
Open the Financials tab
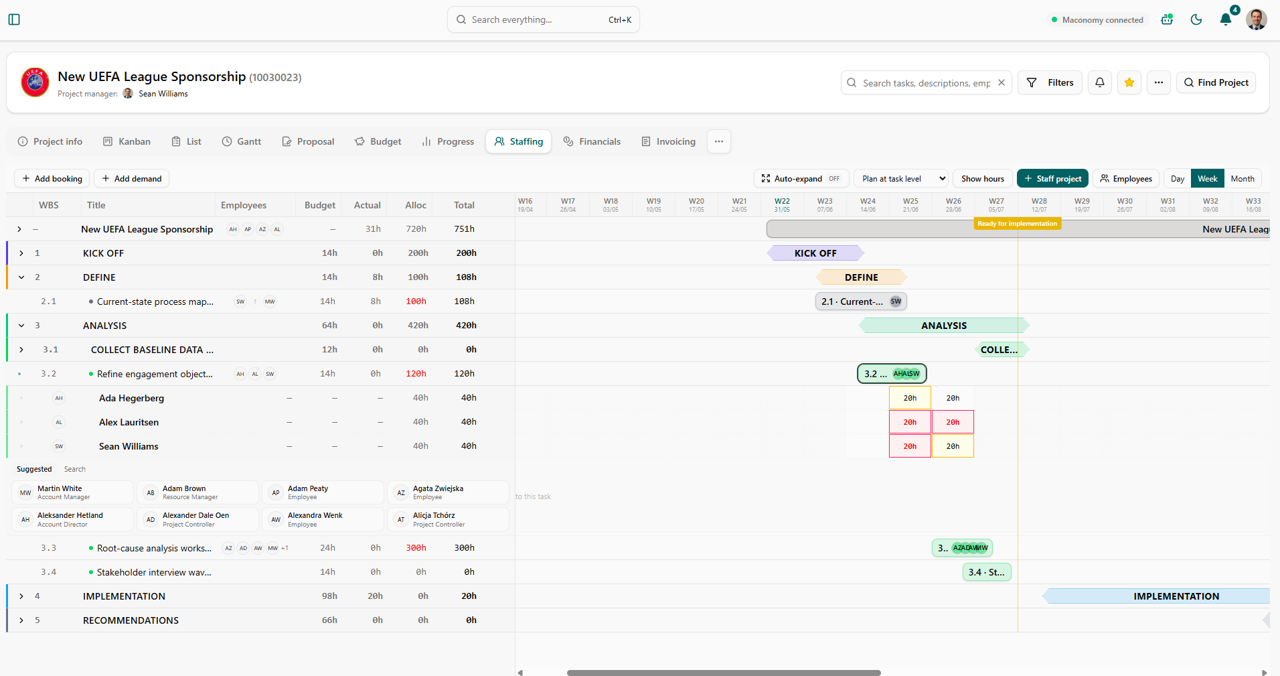[x=592, y=142]
